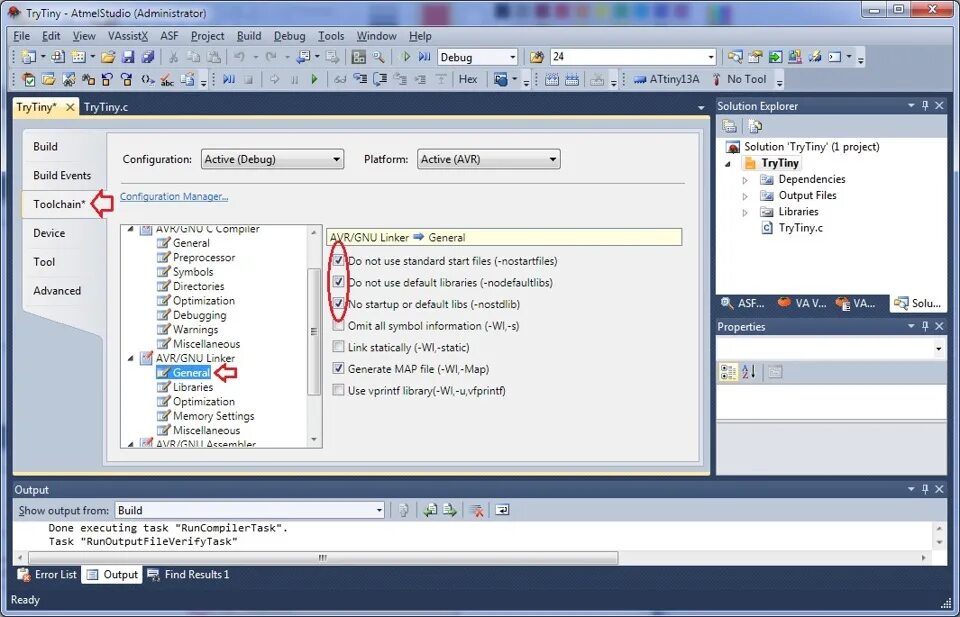Click the No Tool programmer button
Image resolution: width=960 pixels, height=617 pixels.
coord(738,79)
